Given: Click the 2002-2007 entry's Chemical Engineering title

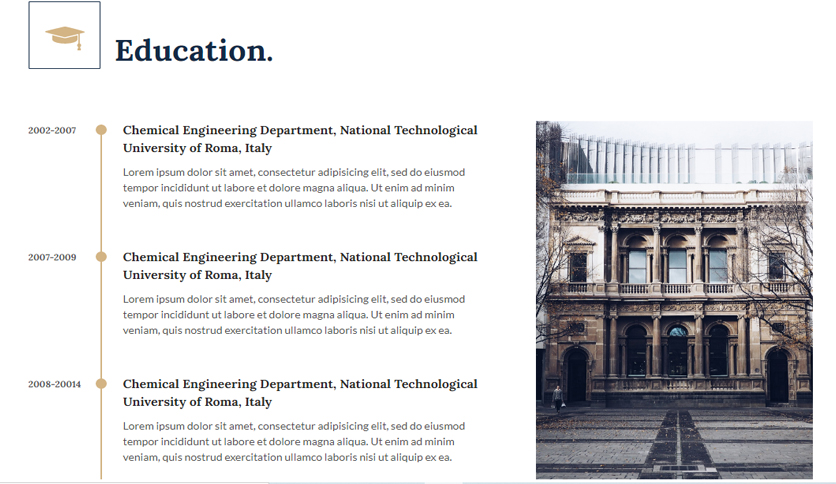Looking at the screenshot, I should [300, 139].
